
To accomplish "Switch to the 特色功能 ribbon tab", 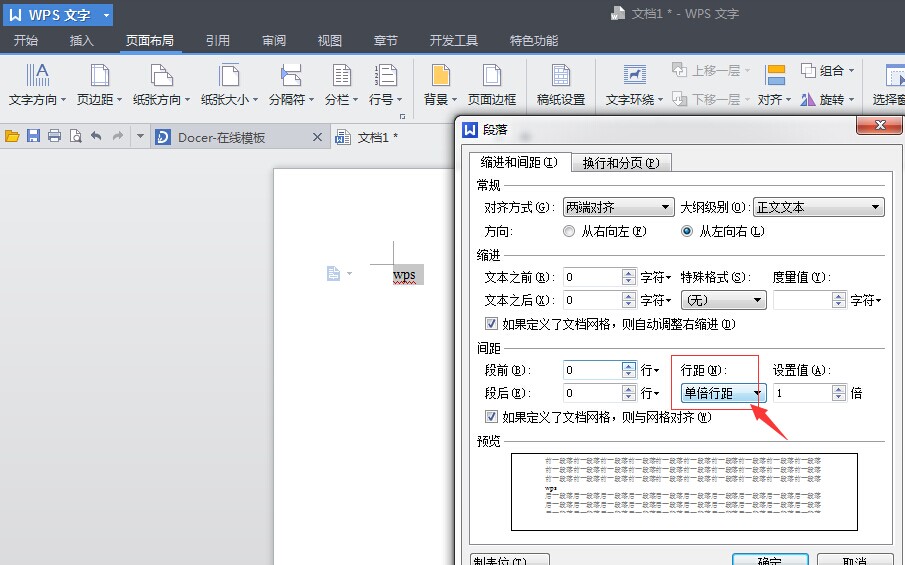I will tap(534, 40).
